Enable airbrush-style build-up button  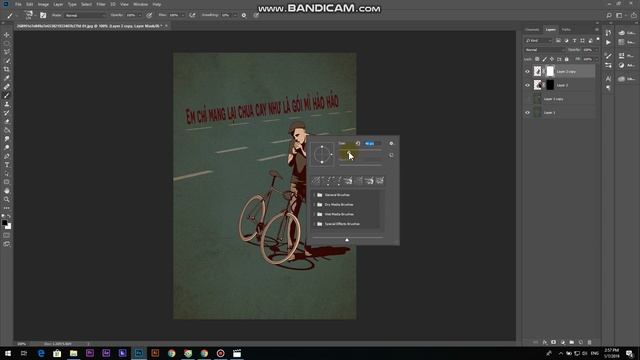[x=192, y=15]
